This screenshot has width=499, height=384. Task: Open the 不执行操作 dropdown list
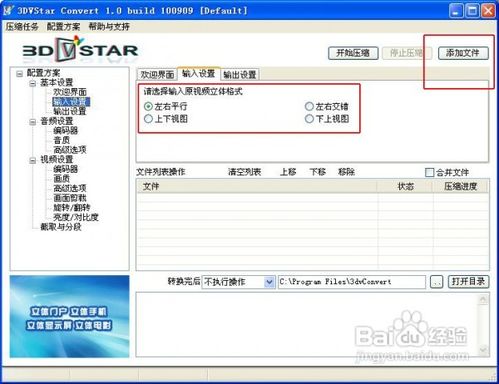click(269, 282)
